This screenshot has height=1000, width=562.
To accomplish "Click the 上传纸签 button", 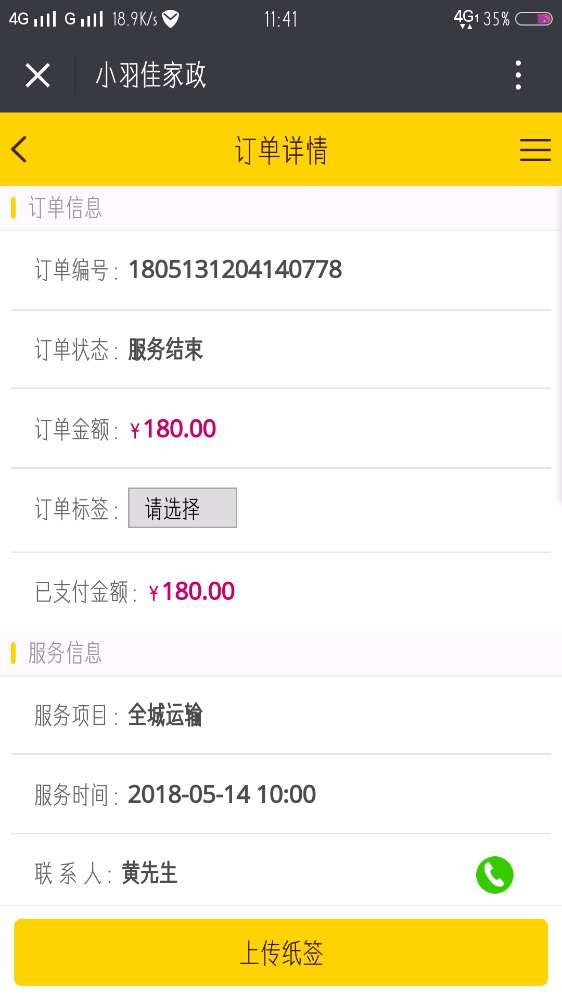I will click(x=281, y=952).
